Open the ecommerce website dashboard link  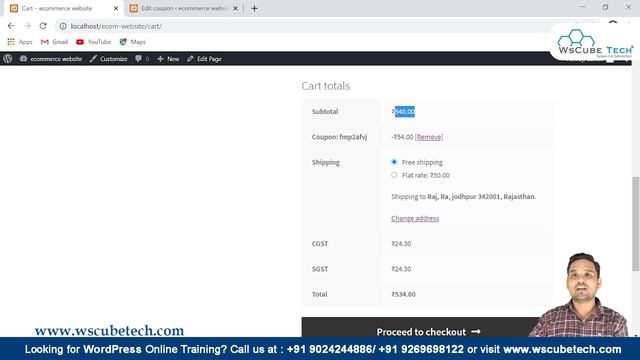tap(51, 59)
